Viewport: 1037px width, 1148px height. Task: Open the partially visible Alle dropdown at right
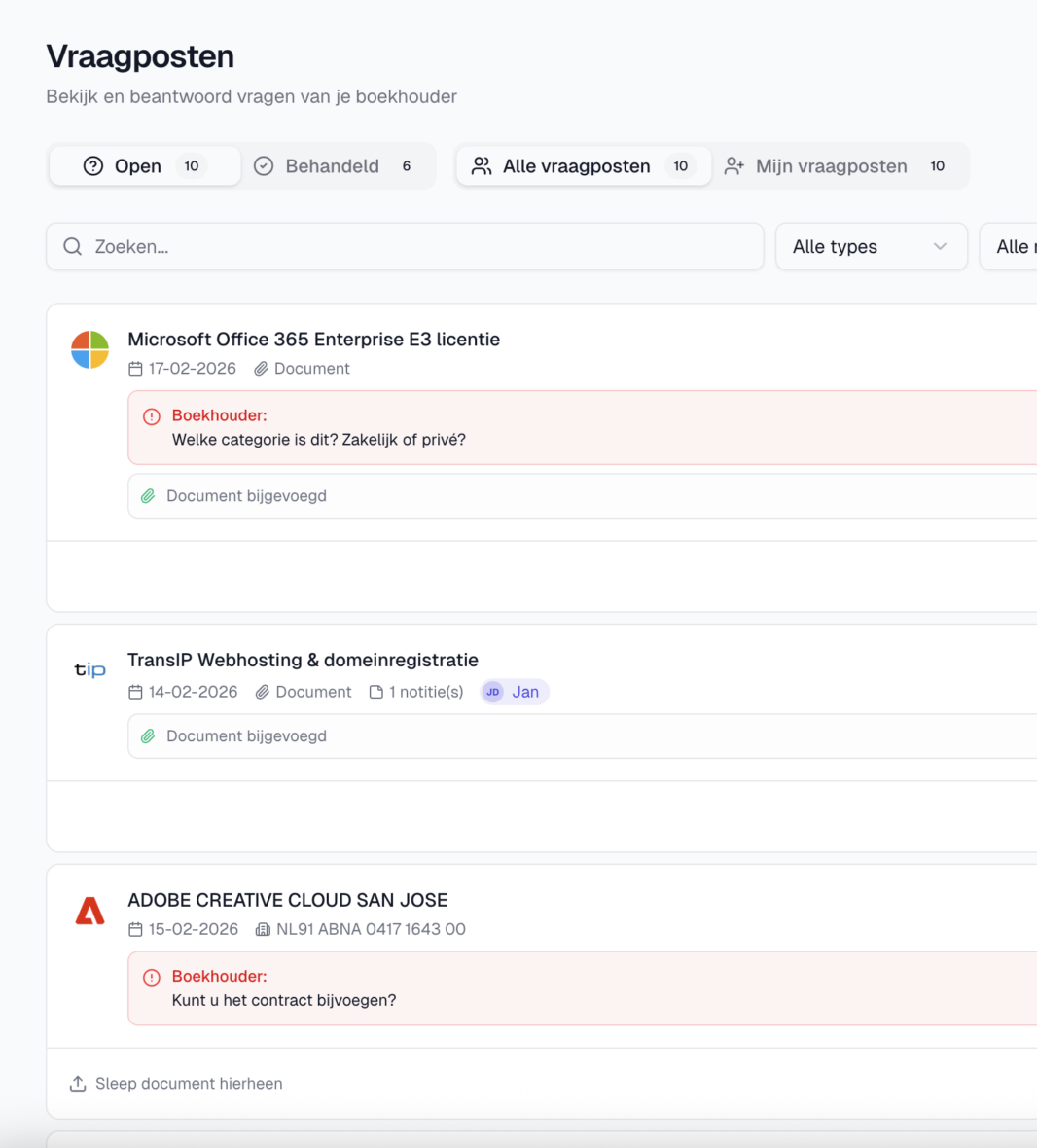(1010, 247)
